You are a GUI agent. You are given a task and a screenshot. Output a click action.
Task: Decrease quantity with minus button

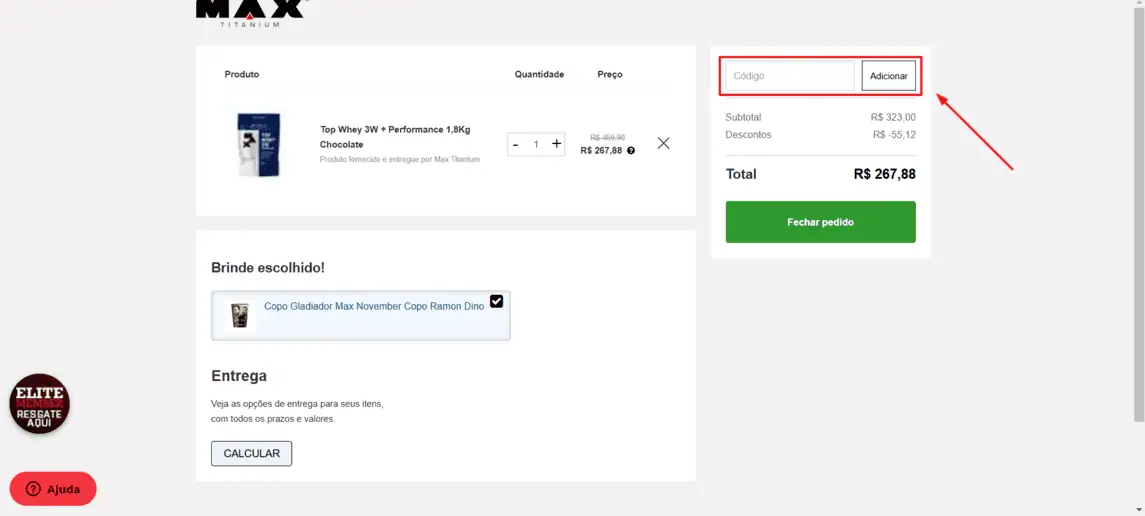tap(516, 144)
